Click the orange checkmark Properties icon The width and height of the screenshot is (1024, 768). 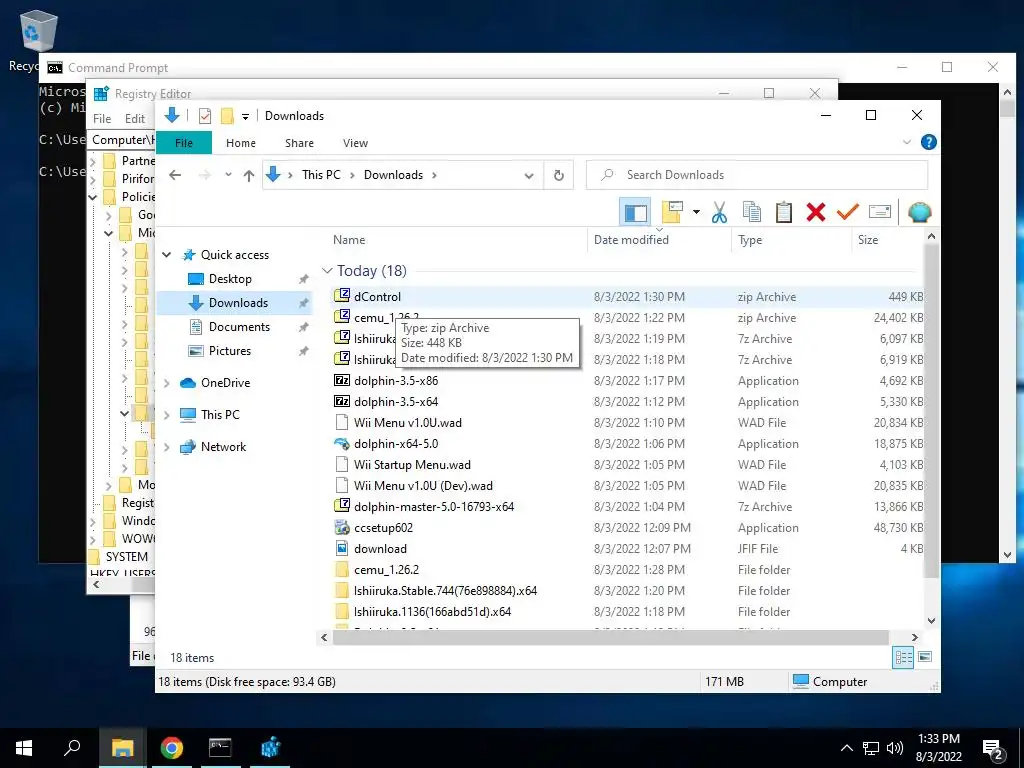click(x=848, y=212)
